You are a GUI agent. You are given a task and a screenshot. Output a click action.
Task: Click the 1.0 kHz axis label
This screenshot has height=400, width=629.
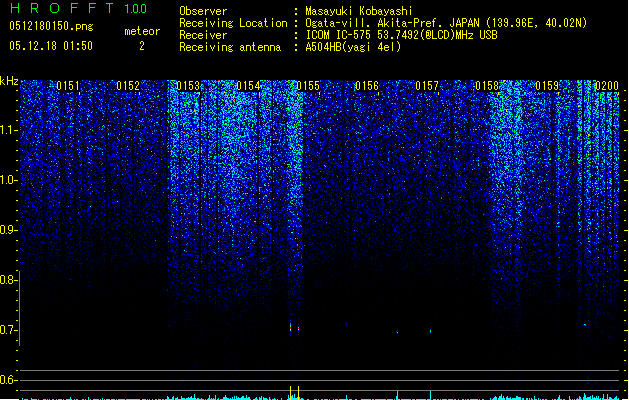[8, 180]
